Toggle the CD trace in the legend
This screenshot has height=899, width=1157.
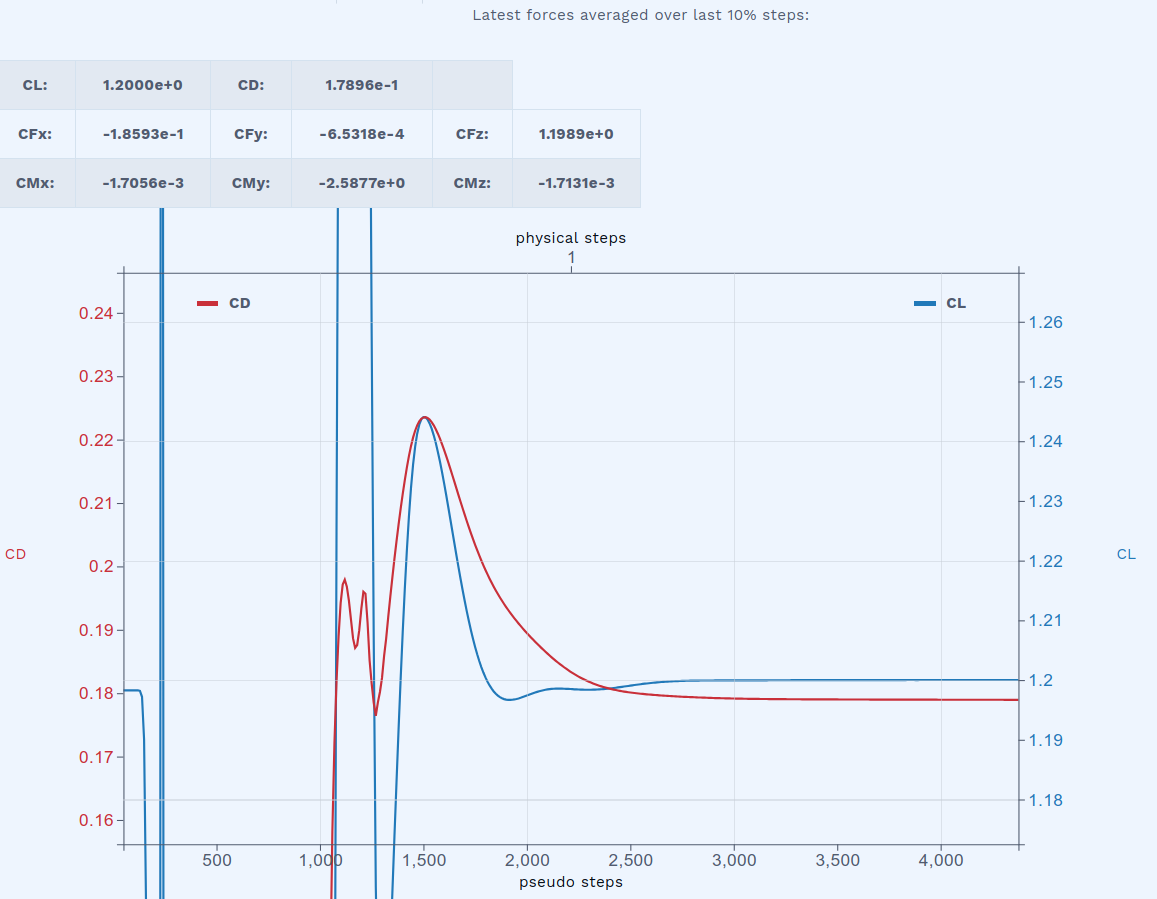(x=239, y=303)
